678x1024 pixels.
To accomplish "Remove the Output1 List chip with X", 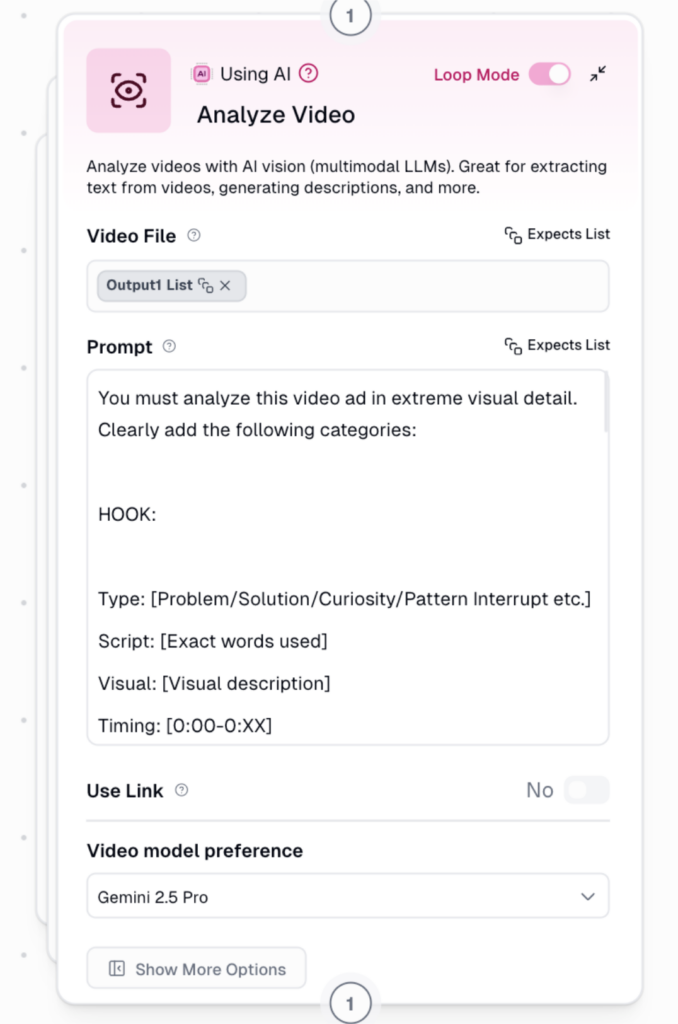I will tap(225, 286).
